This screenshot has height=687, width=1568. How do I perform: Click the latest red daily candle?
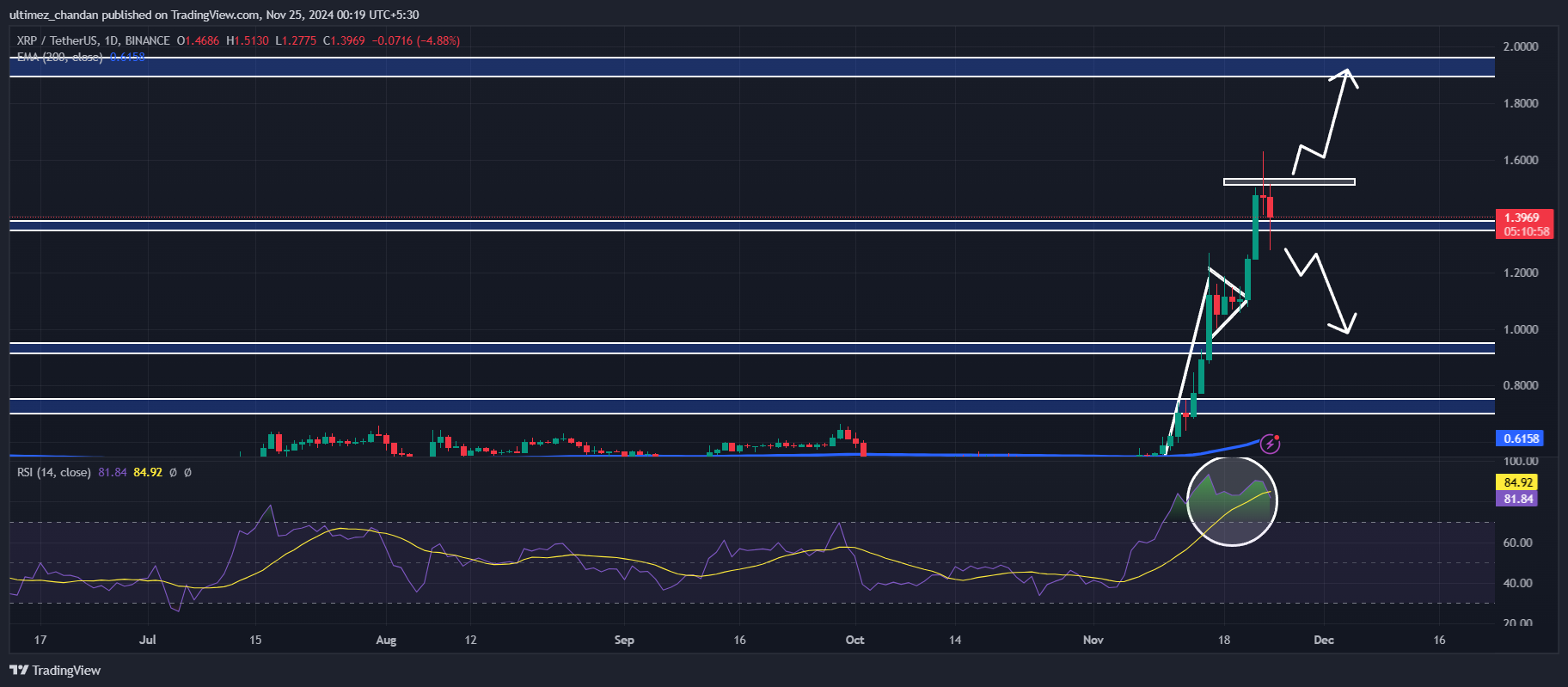(x=1270, y=207)
